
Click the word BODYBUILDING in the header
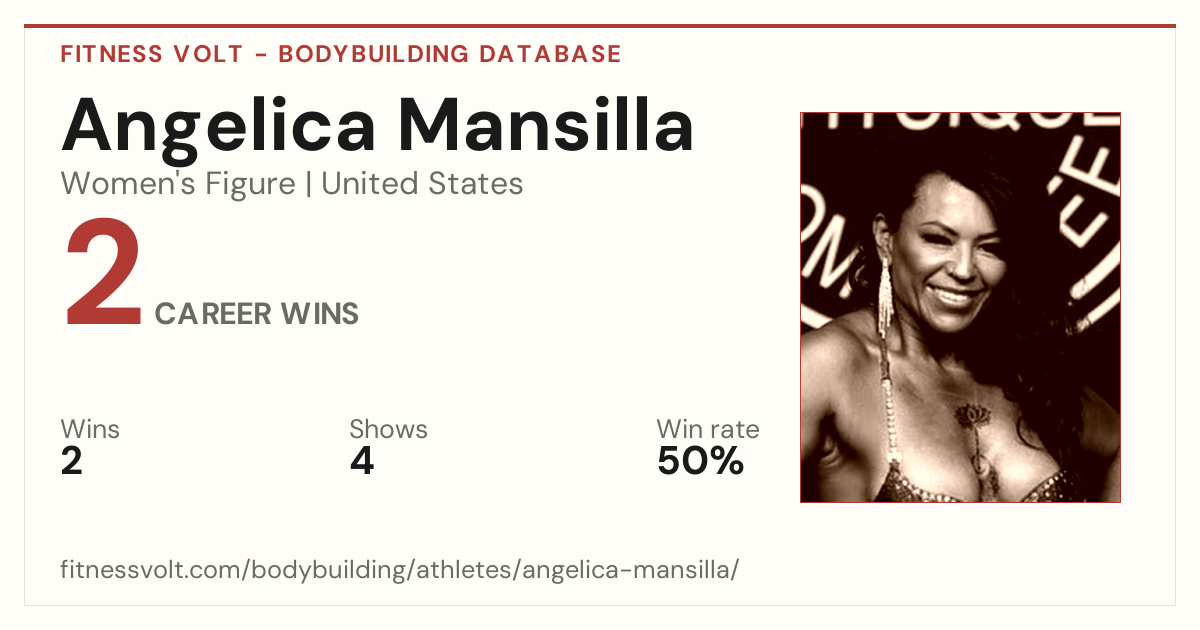click(389, 54)
